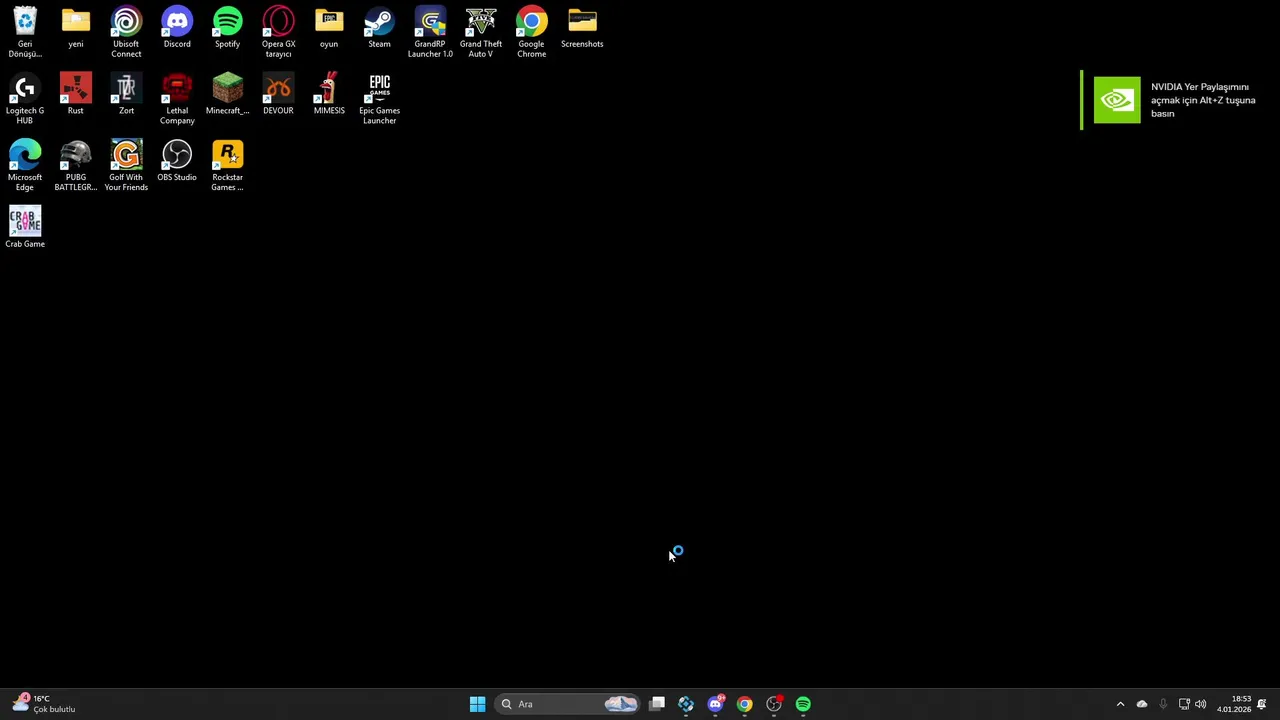
Task: Select the Rockstar Games Launcher shortcut
Action: coord(227,165)
